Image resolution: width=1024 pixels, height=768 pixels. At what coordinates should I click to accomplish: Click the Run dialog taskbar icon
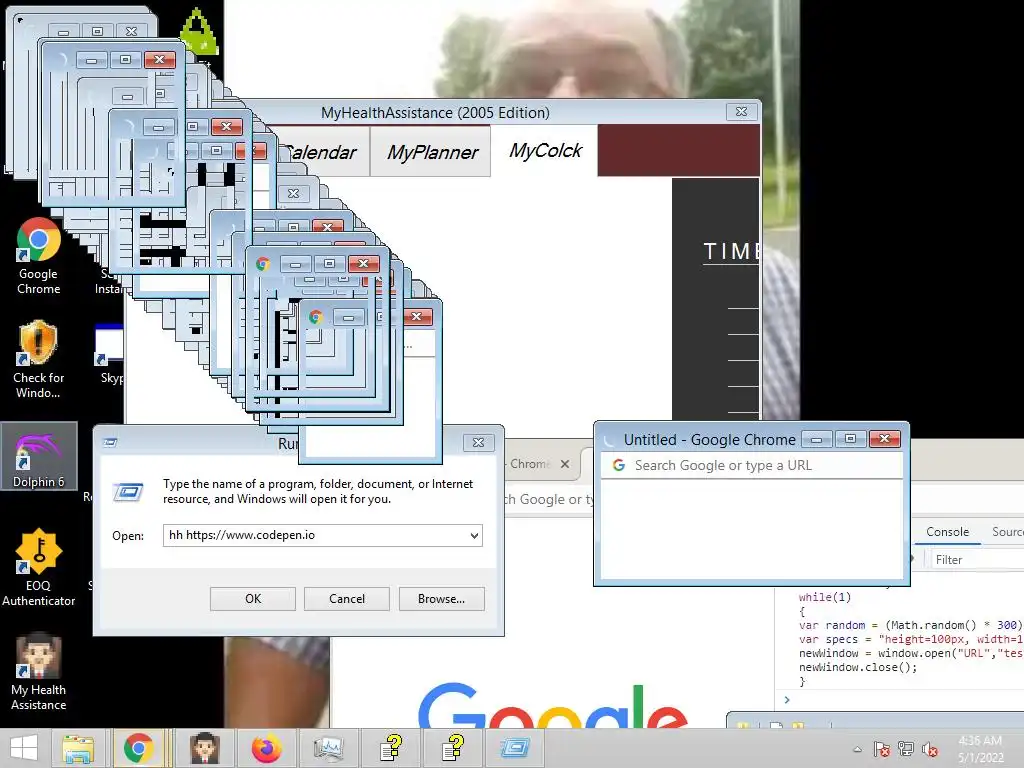[x=515, y=748]
